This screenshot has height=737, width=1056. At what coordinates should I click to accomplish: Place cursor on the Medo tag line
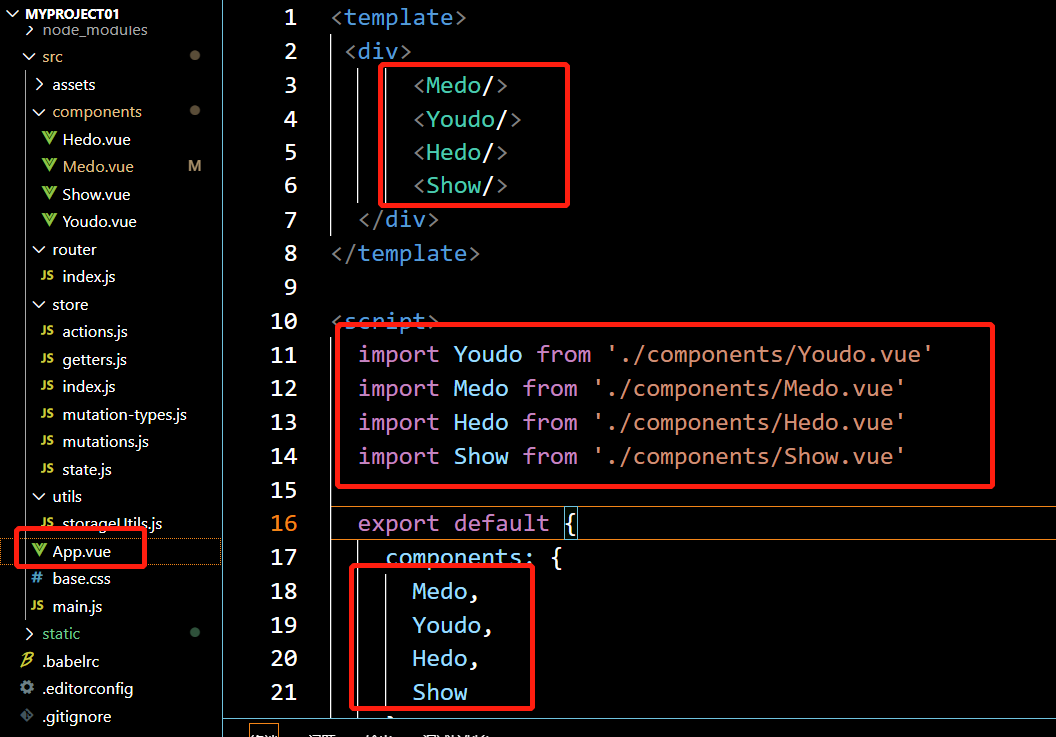coord(460,86)
